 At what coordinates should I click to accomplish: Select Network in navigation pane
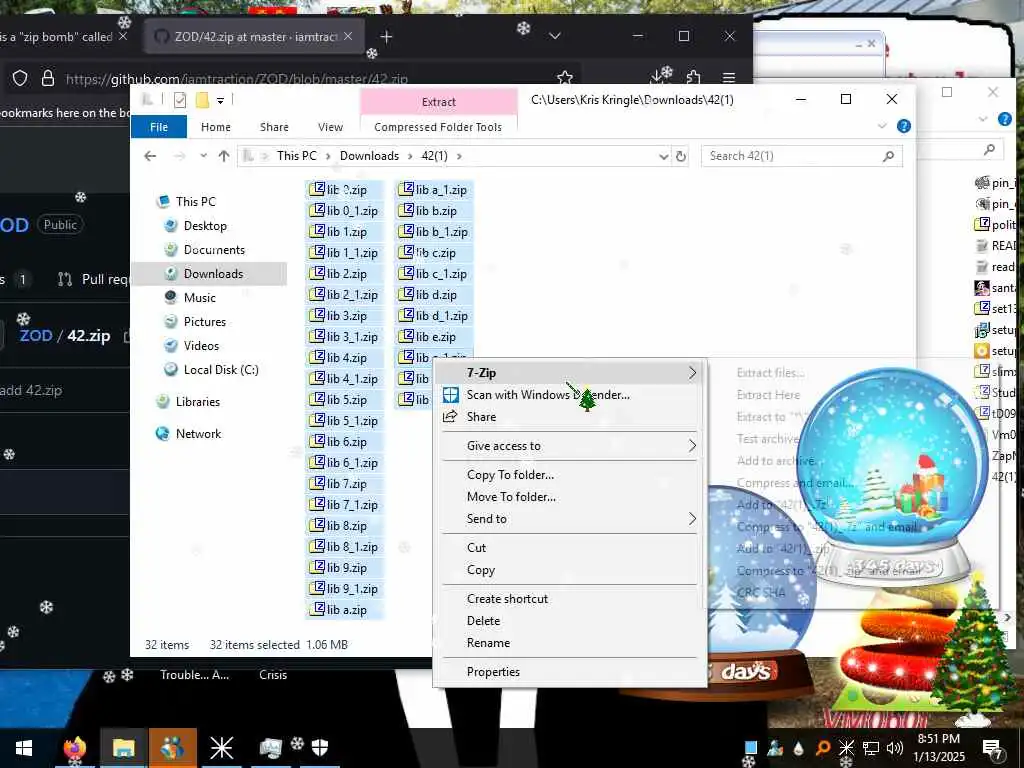[198, 434]
